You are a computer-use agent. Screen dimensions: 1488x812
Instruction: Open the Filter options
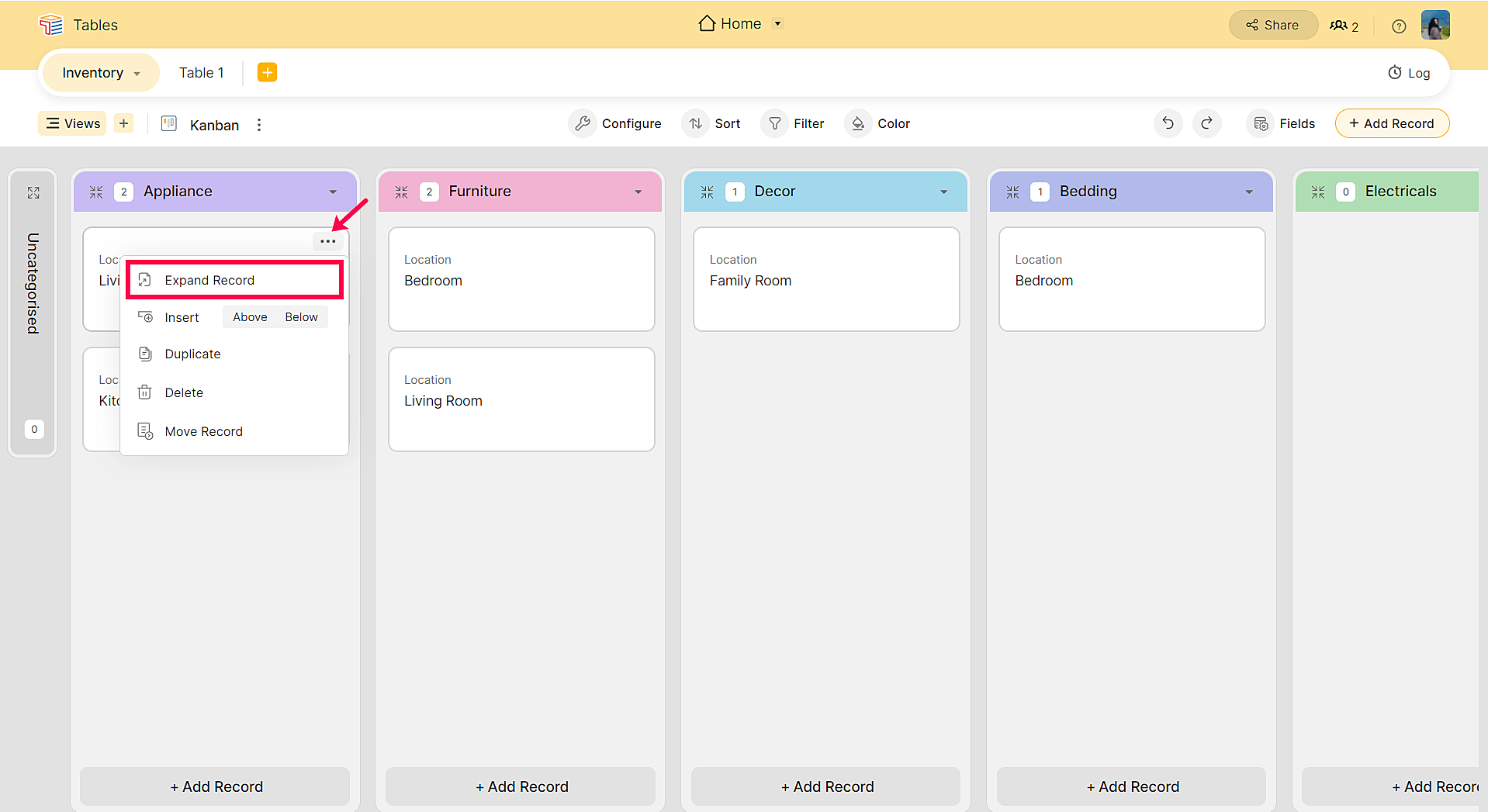click(x=793, y=123)
